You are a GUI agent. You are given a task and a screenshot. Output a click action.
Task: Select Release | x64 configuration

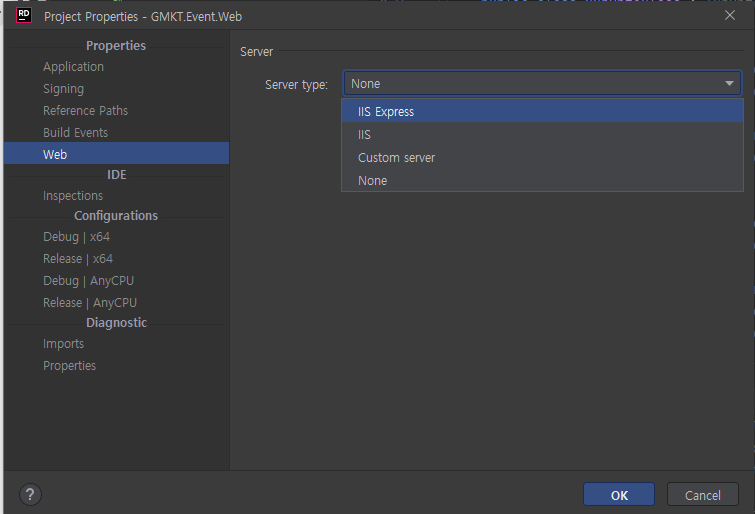78,259
